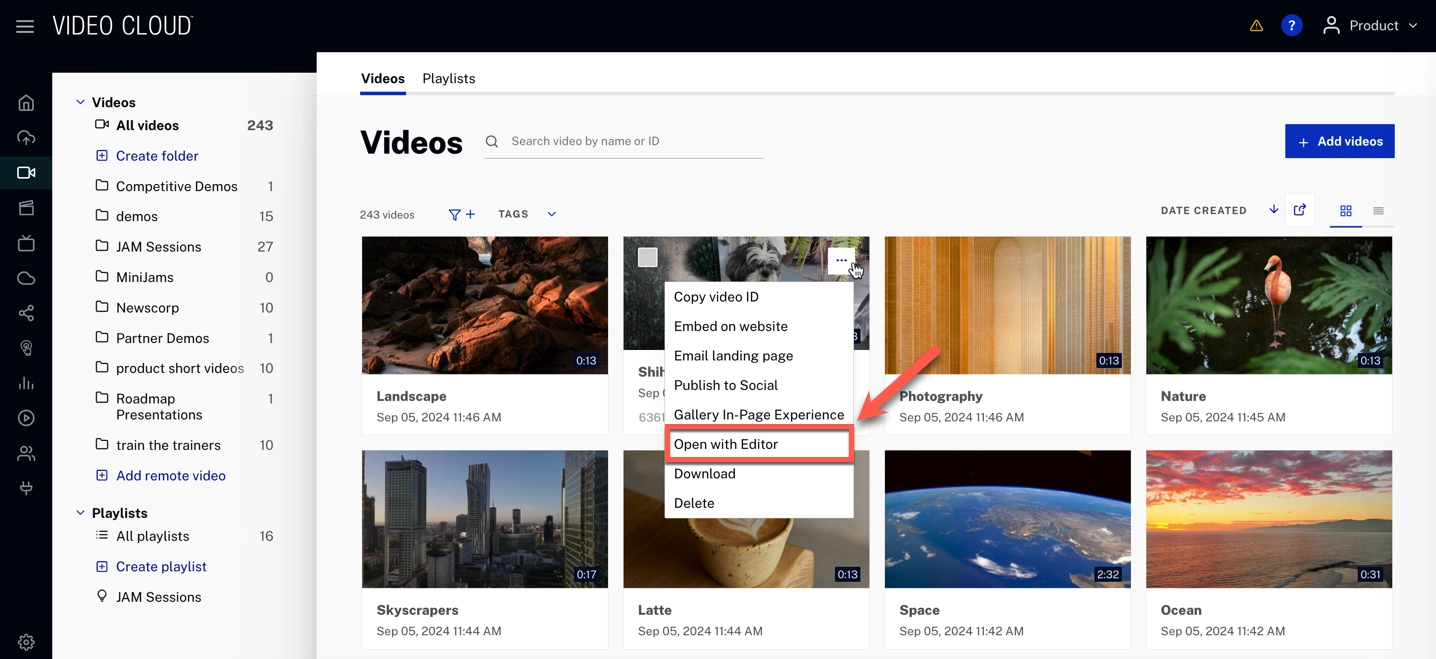Select the checkbox on the dog video
Image resolution: width=1436 pixels, height=659 pixels.
[648, 257]
